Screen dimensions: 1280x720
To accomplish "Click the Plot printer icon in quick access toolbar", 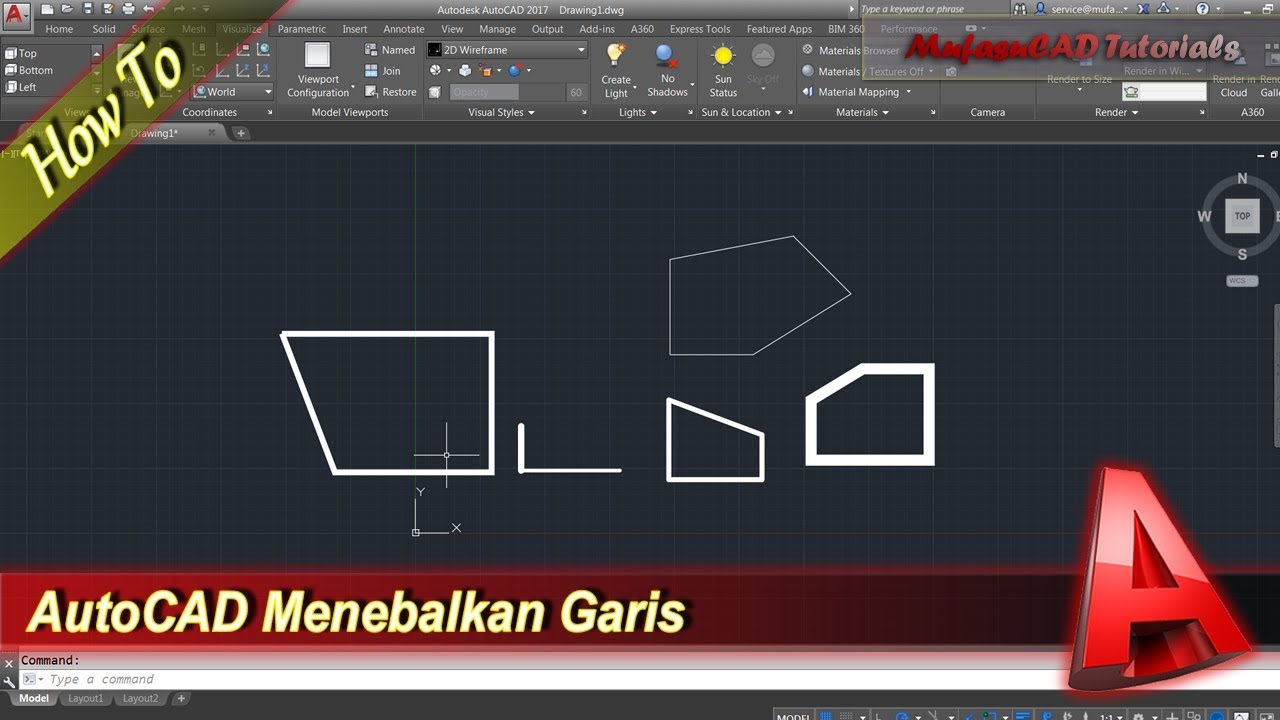I will (128, 9).
